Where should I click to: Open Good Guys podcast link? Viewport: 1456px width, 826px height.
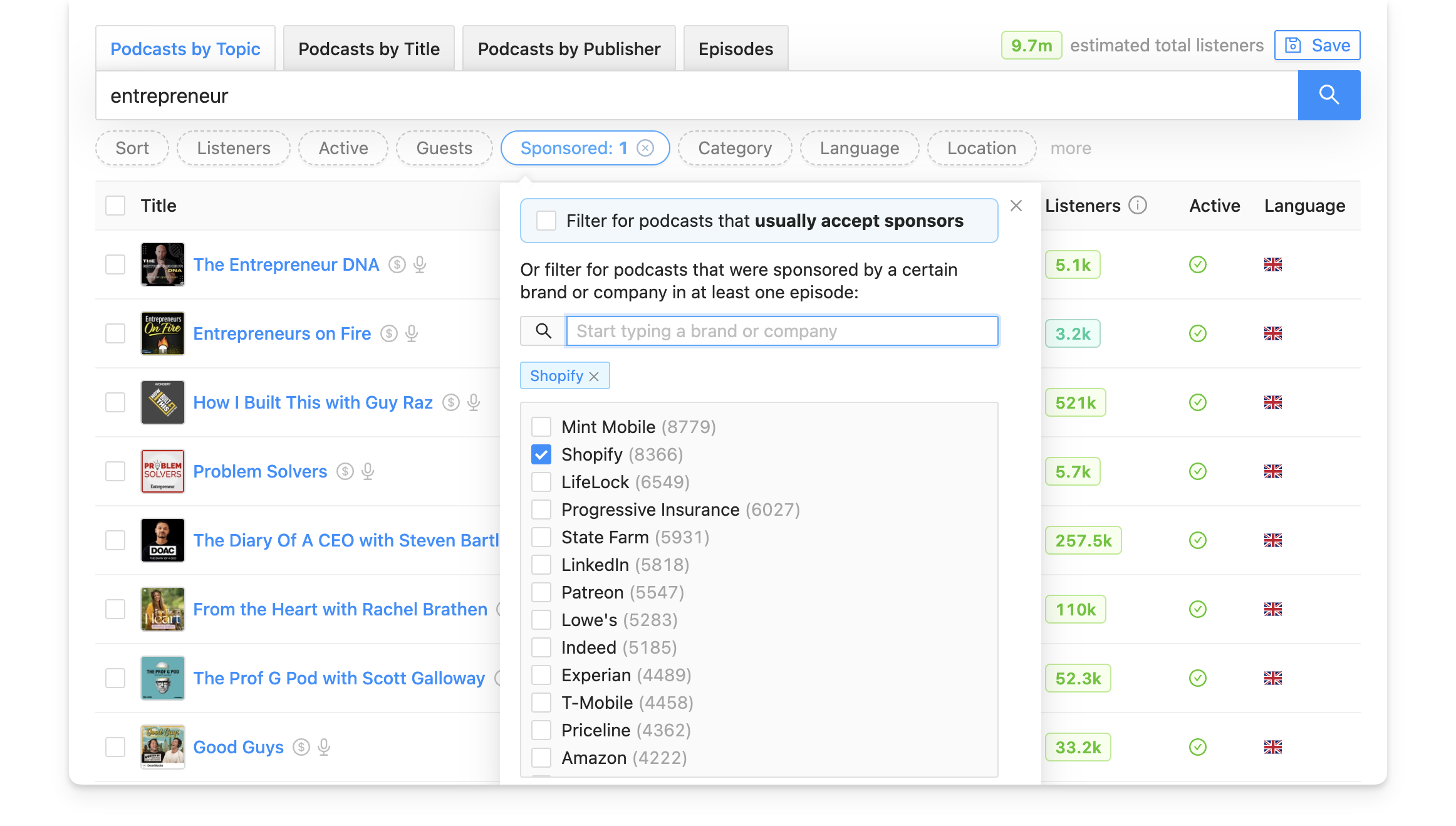(x=239, y=747)
